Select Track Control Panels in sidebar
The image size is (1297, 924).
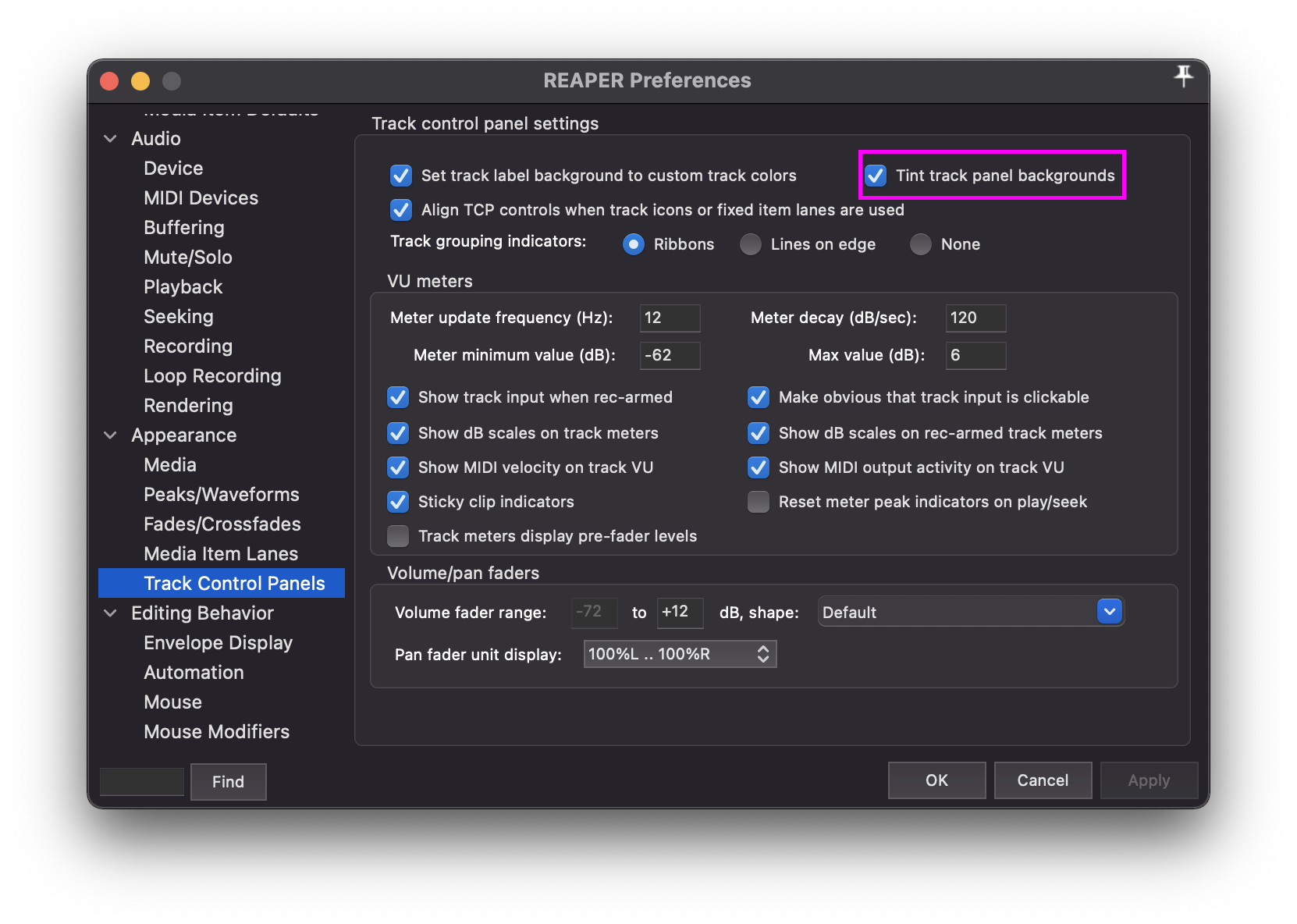(x=222, y=583)
